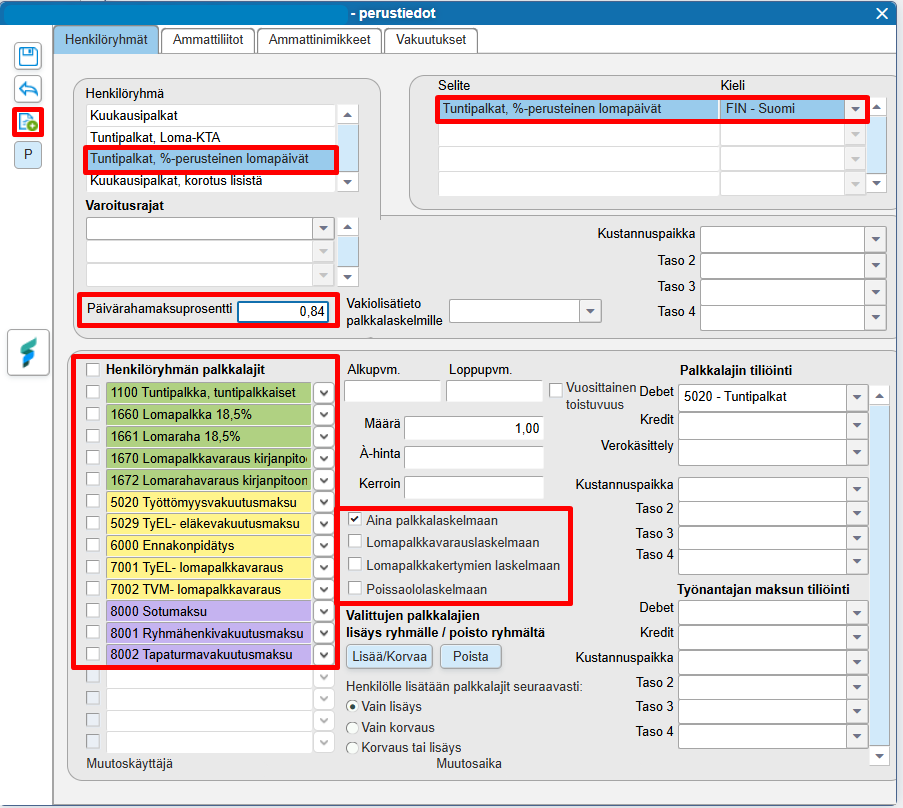This screenshot has width=903, height=808.
Task: Click the Loppupvm. date field
Action: 494,391
